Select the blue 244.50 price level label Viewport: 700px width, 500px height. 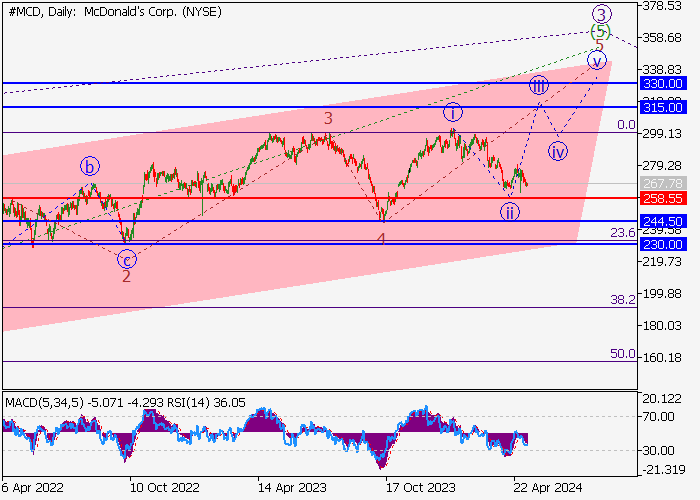pos(663,221)
